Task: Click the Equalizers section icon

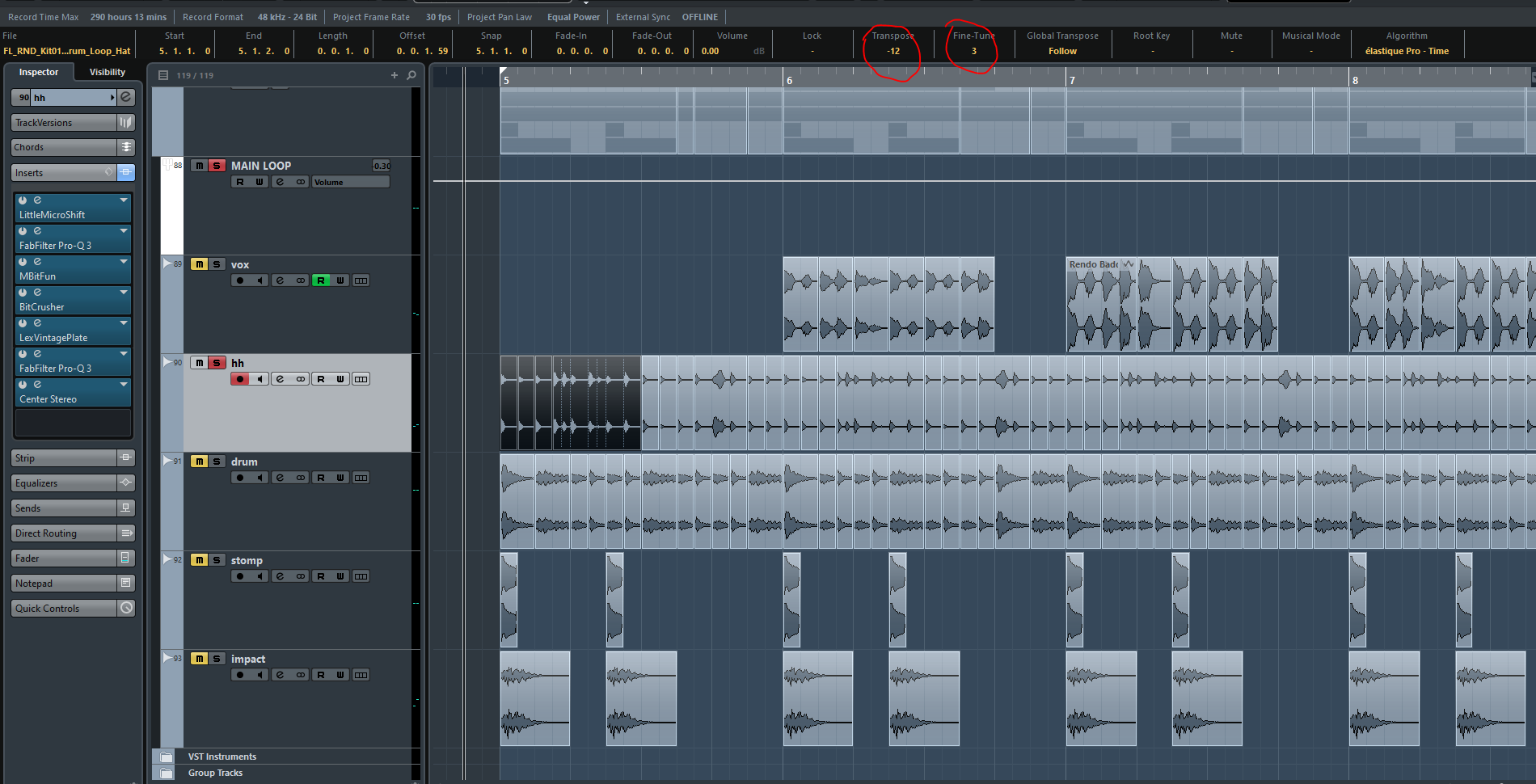Action: pyautogui.click(x=126, y=483)
